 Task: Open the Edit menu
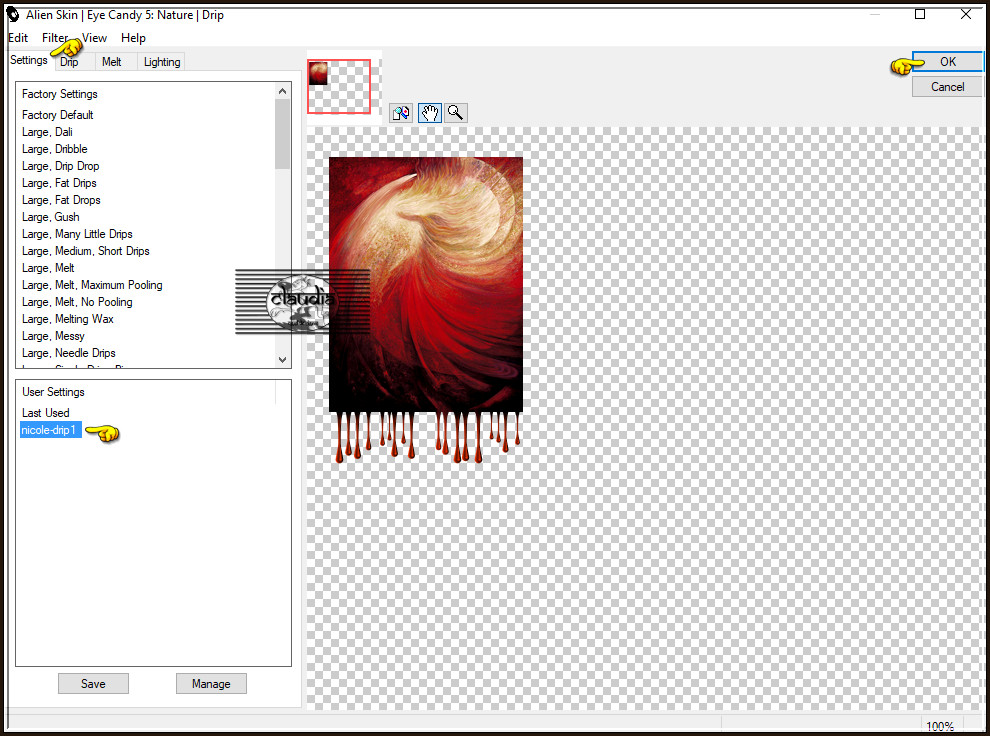point(18,38)
